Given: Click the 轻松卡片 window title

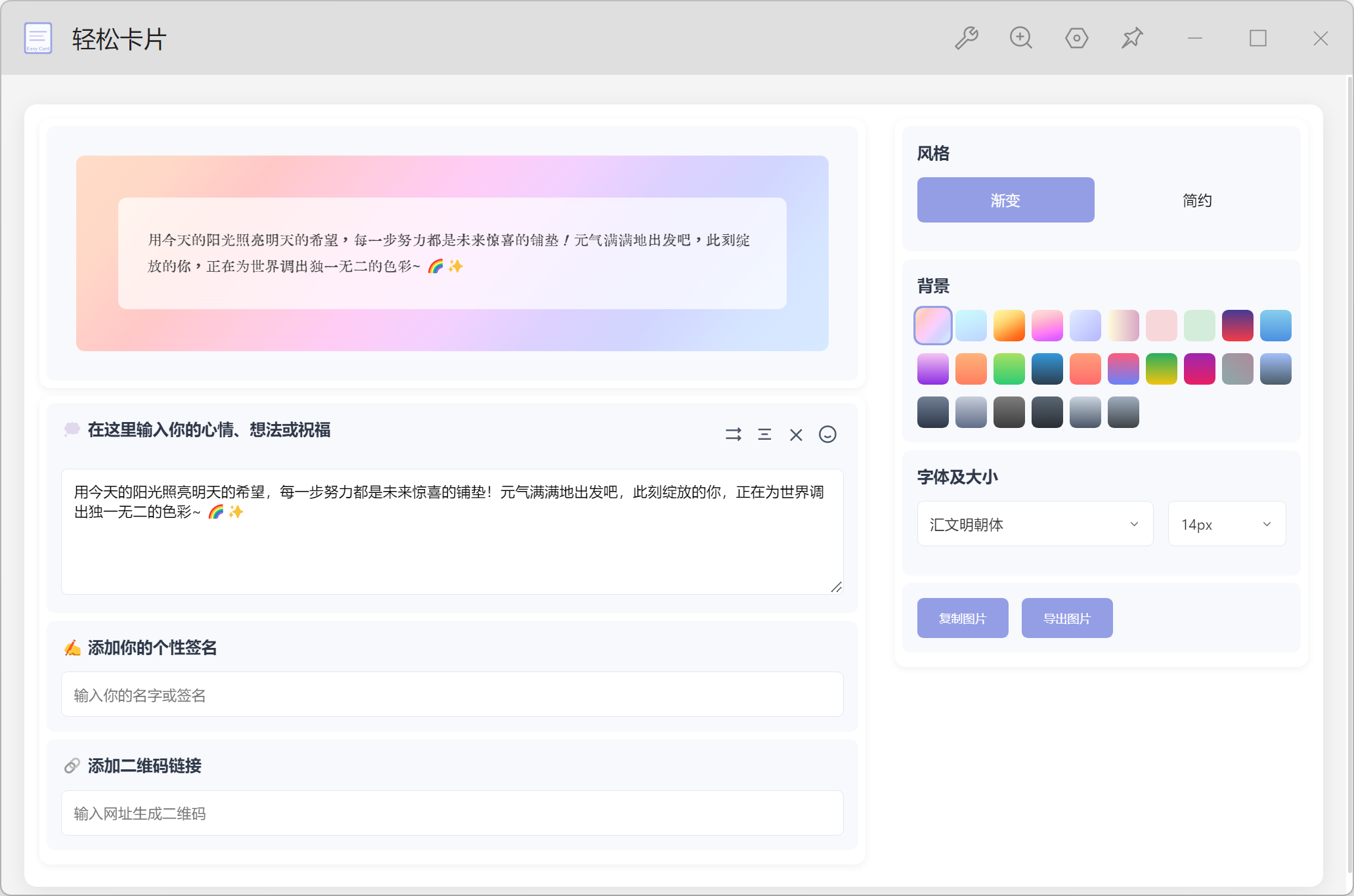Looking at the screenshot, I should [x=120, y=39].
